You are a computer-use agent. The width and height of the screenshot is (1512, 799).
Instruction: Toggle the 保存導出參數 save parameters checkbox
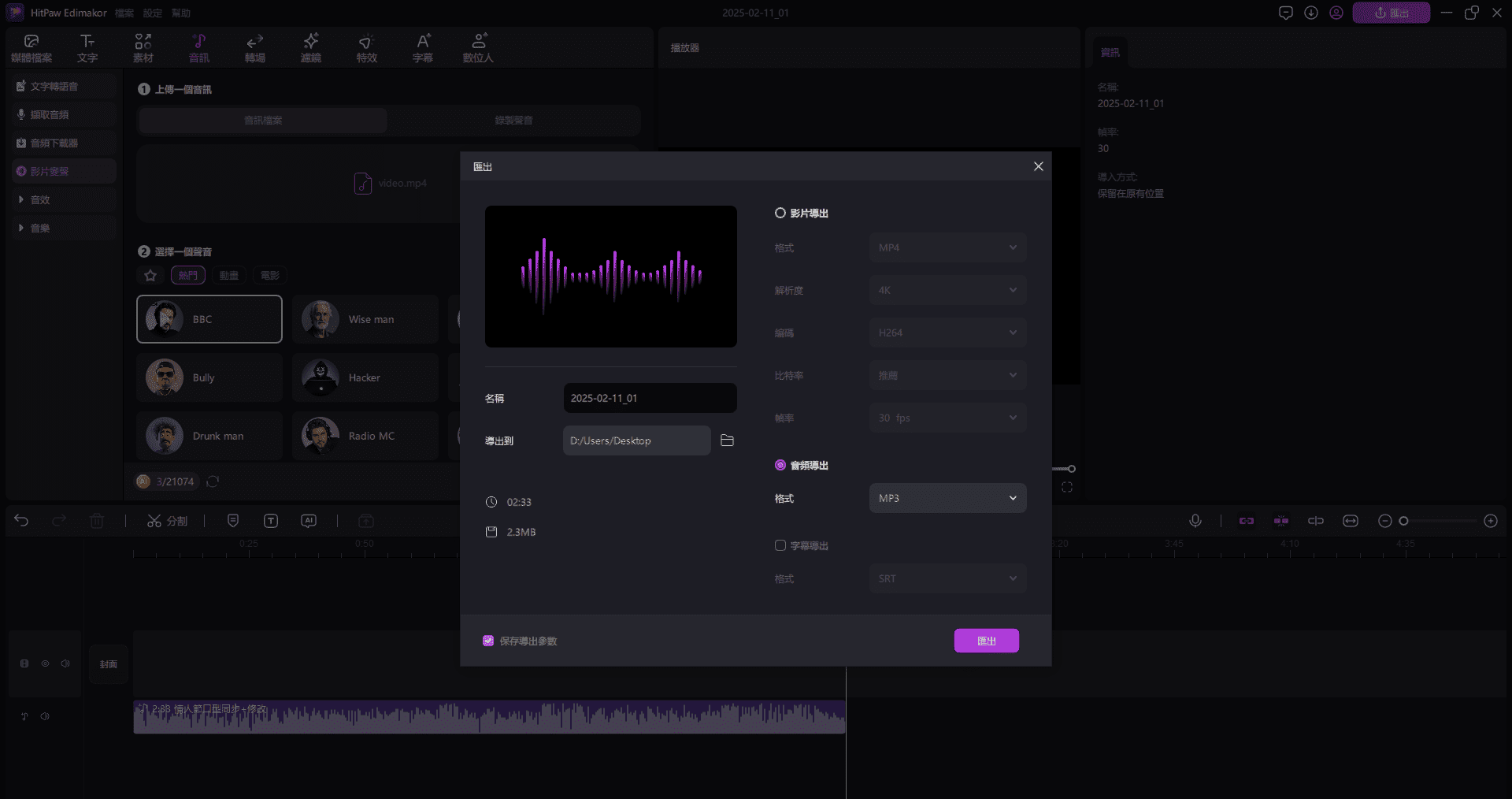coord(488,641)
